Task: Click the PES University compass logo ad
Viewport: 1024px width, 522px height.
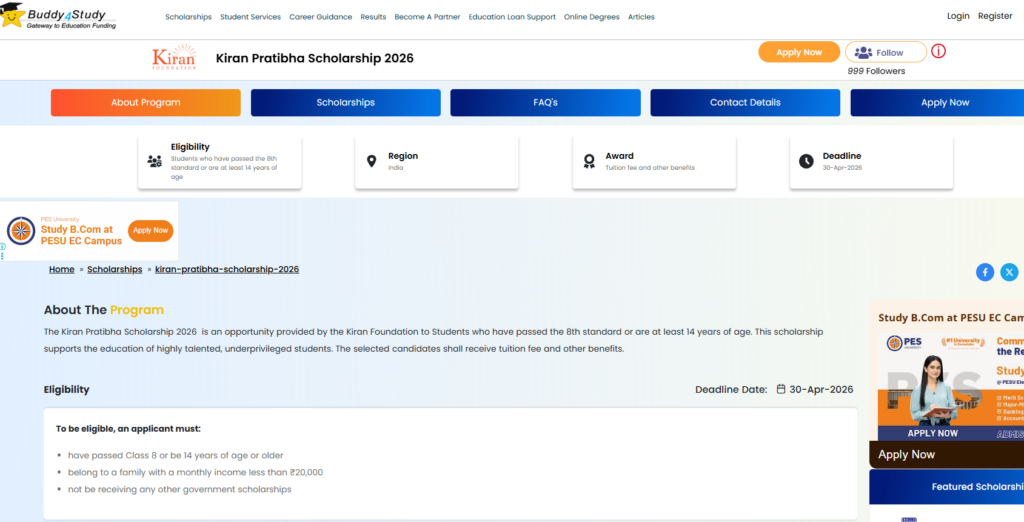Action: point(21,231)
